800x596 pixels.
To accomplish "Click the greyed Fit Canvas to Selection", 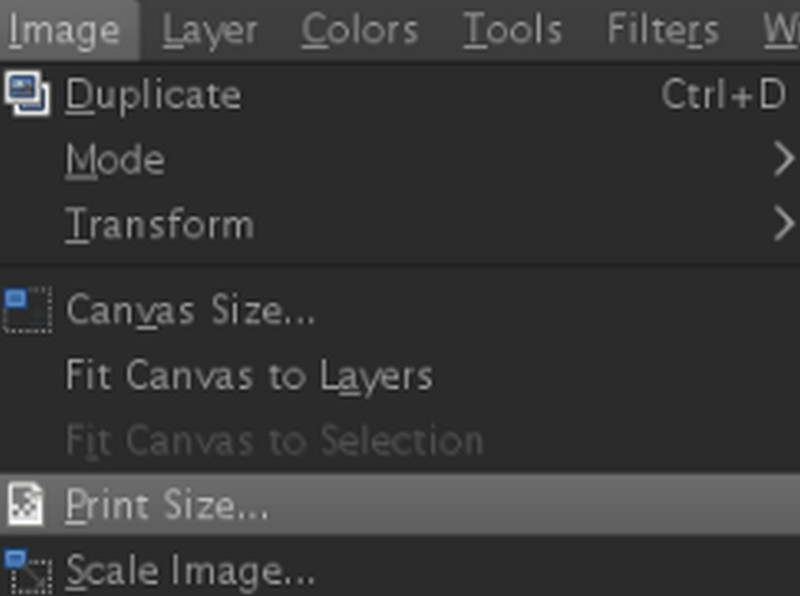I will tap(274, 440).
